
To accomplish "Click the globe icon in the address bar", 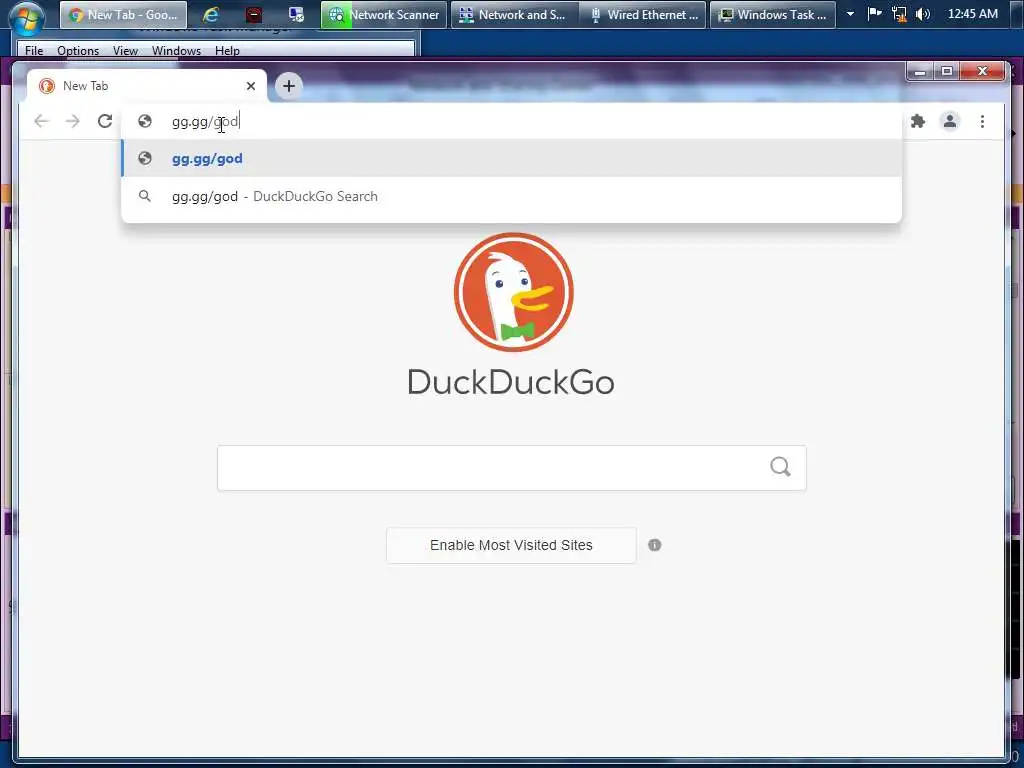I will pyautogui.click(x=145, y=121).
